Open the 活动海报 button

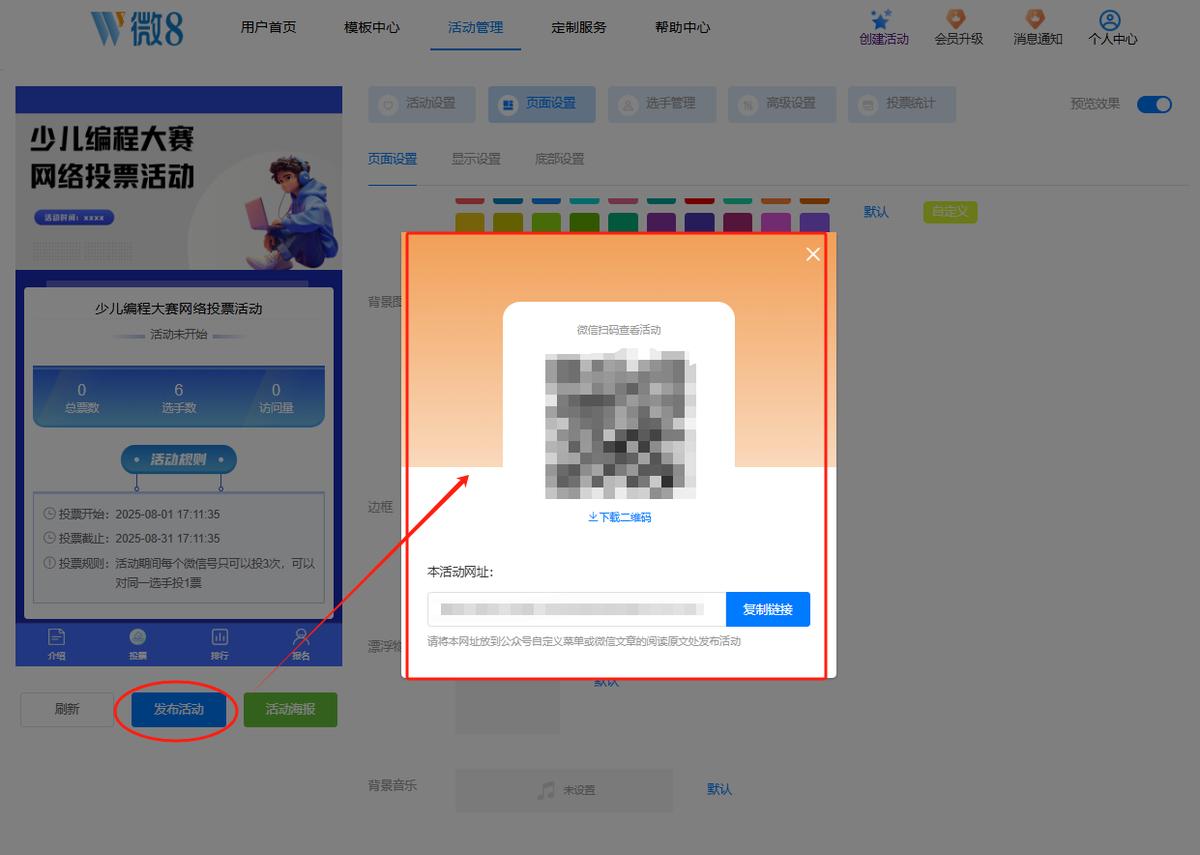click(x=290, y=710)
